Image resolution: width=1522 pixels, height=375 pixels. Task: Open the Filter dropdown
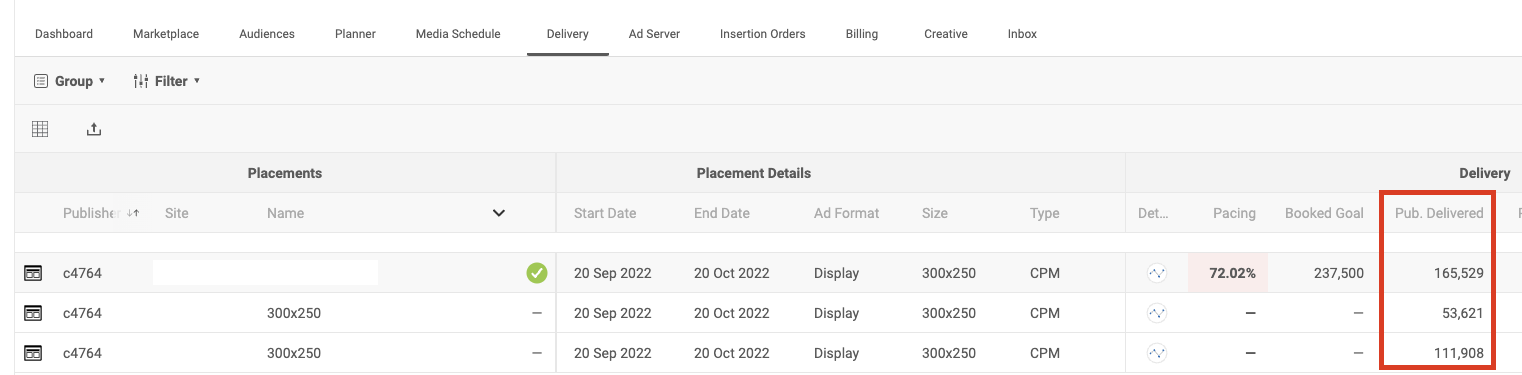coord(166,81)
